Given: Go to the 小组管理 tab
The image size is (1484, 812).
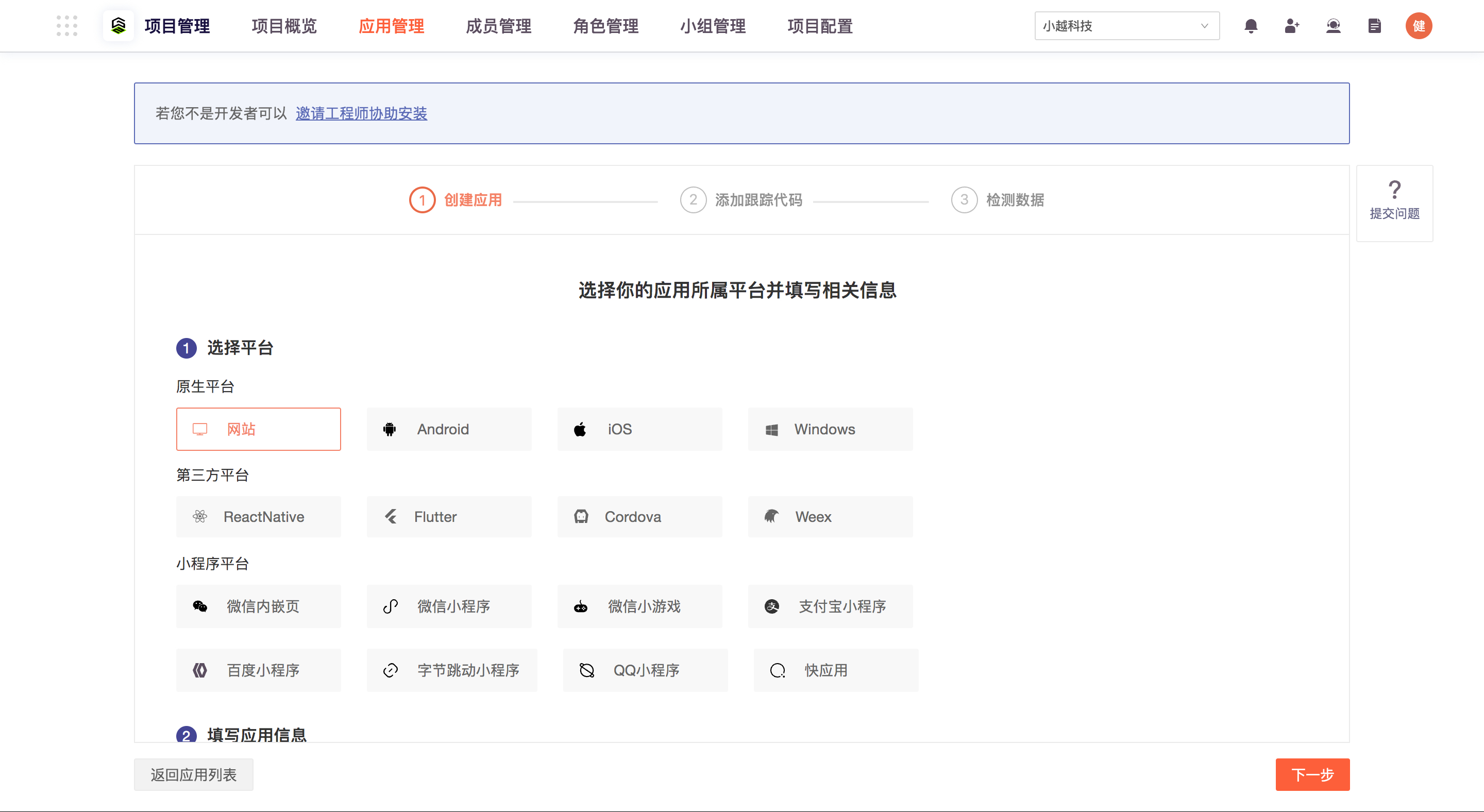Looking at the screenshot, I should 713,26.
